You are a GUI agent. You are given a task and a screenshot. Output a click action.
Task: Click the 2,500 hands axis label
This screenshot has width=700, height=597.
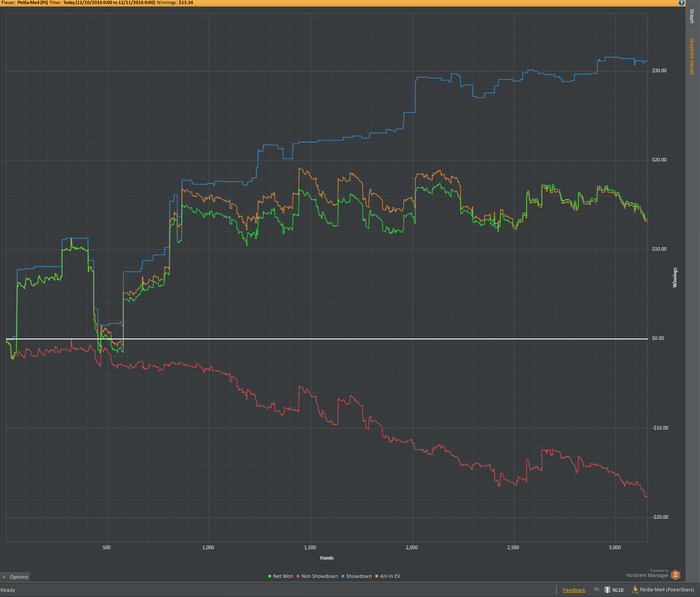point(513,547)
